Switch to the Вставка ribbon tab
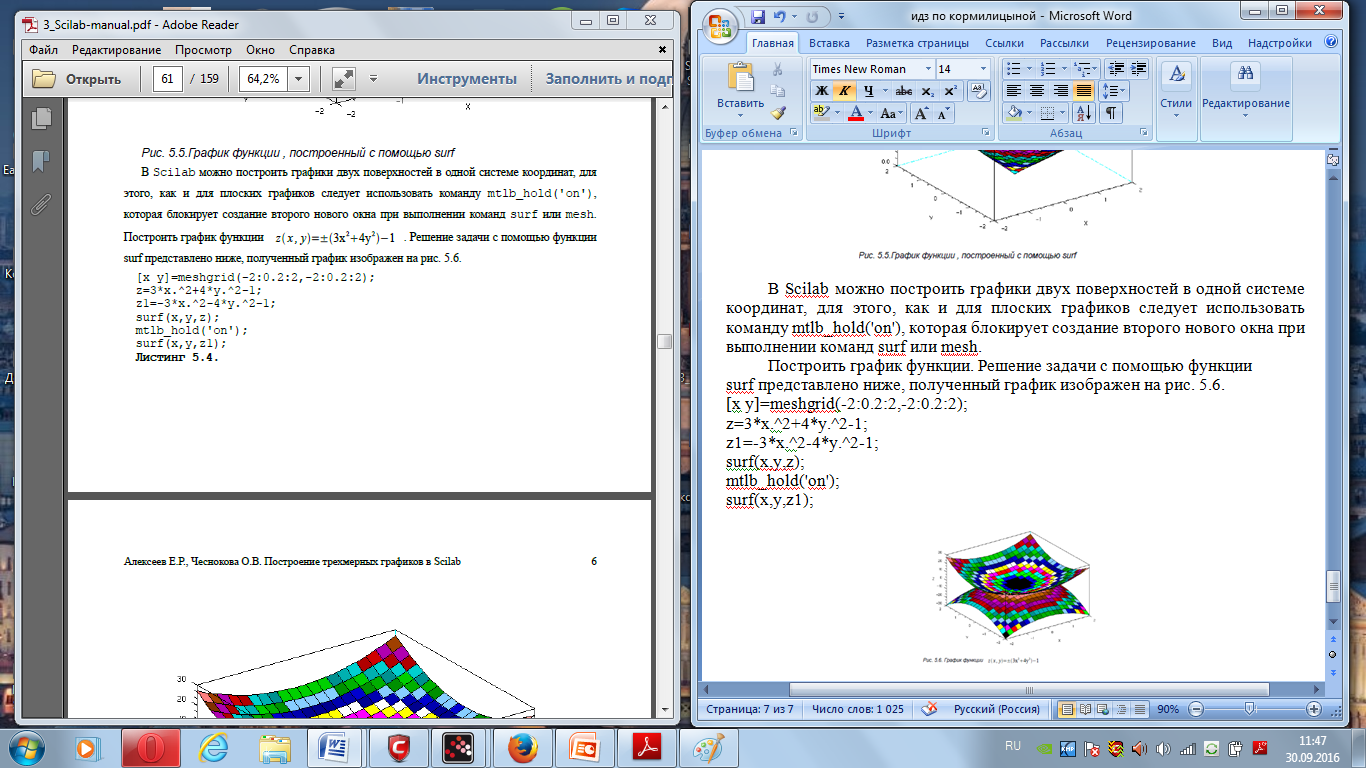The width and height of the screenshot is (1366, 768). point(829,43)
